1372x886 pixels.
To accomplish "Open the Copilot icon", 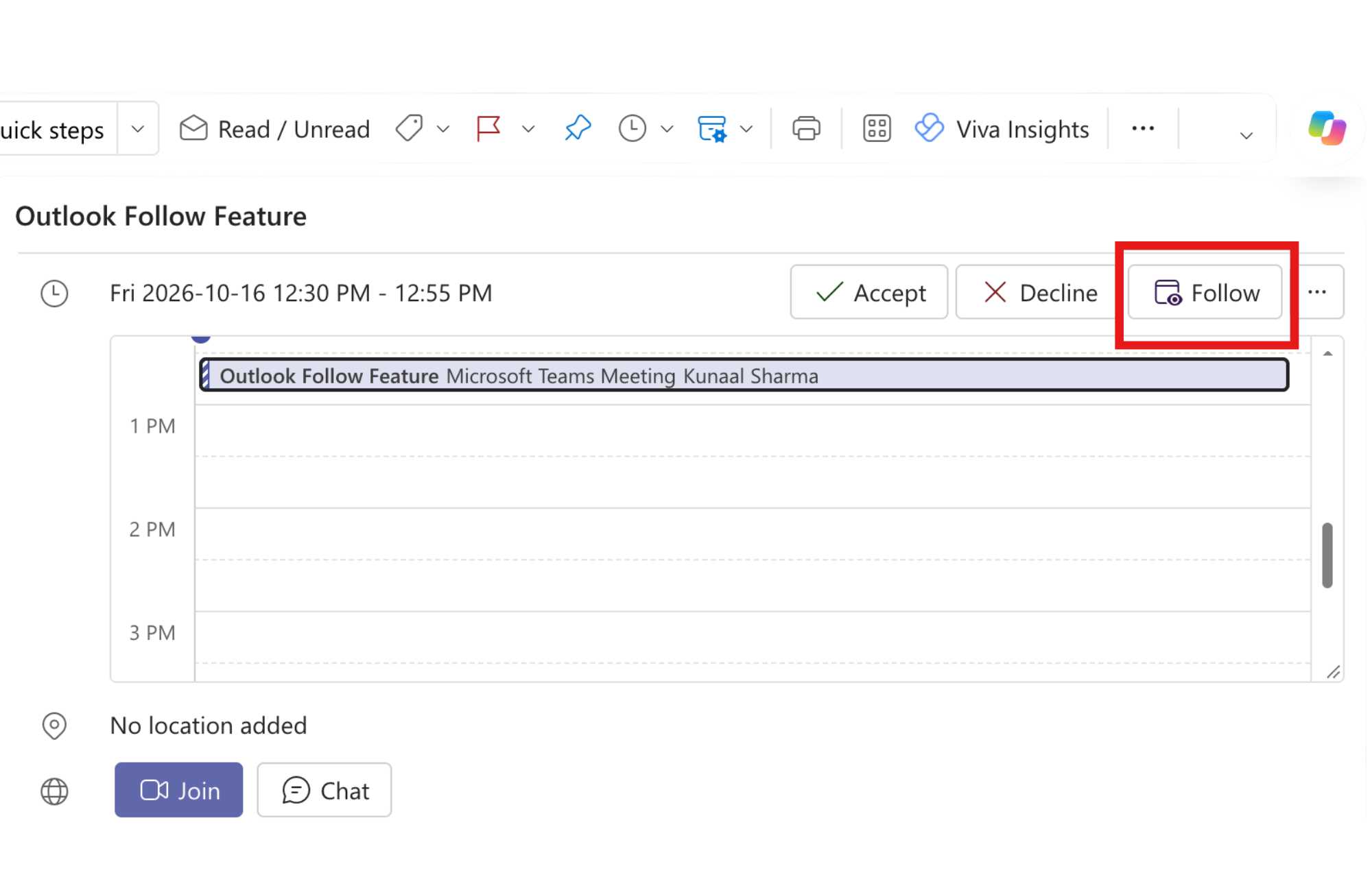I will pos(1327,128).
